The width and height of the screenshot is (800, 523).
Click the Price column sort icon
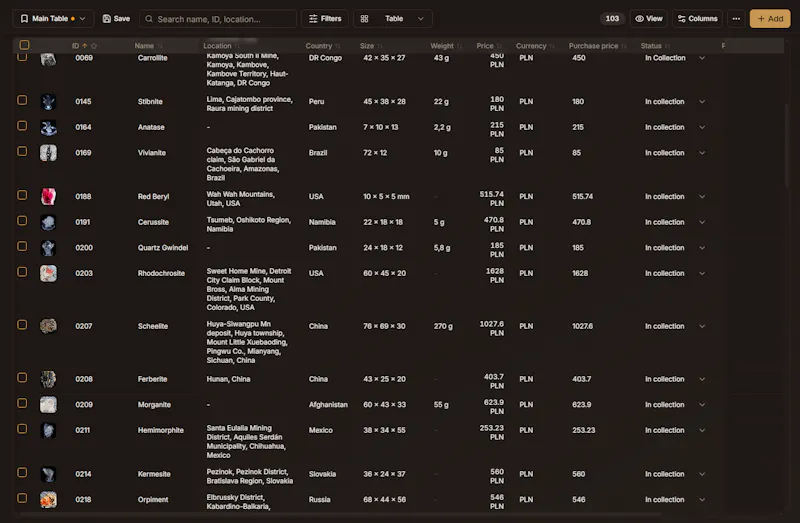(x=498, y=46)
